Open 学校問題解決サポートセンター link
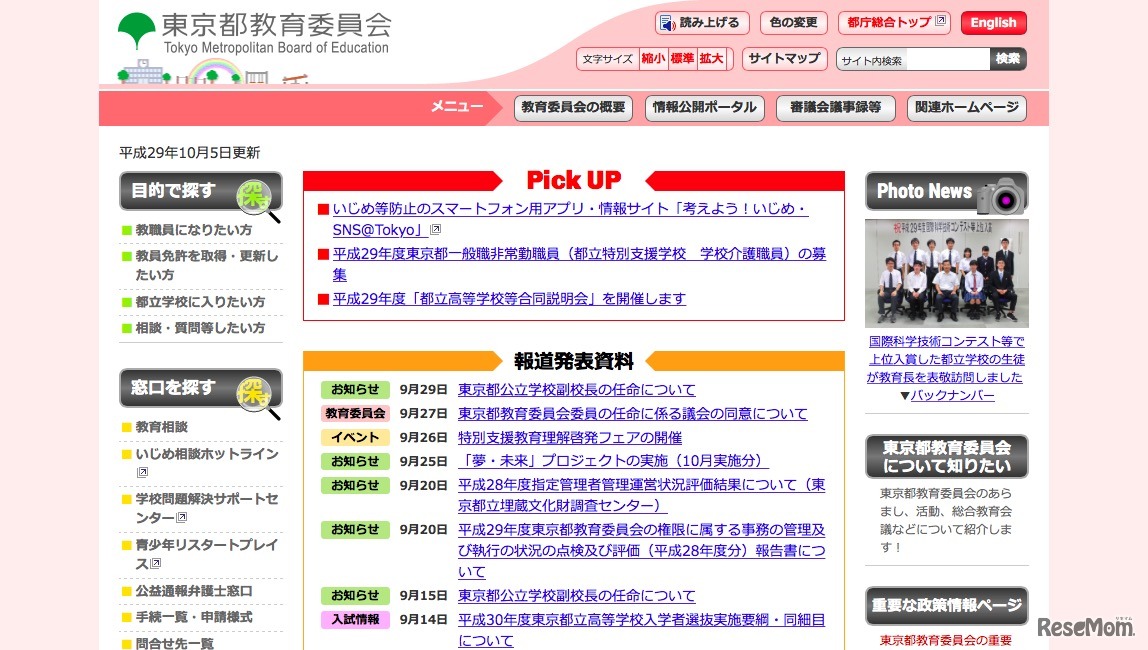1148x650 pixels. coord(206,508)
